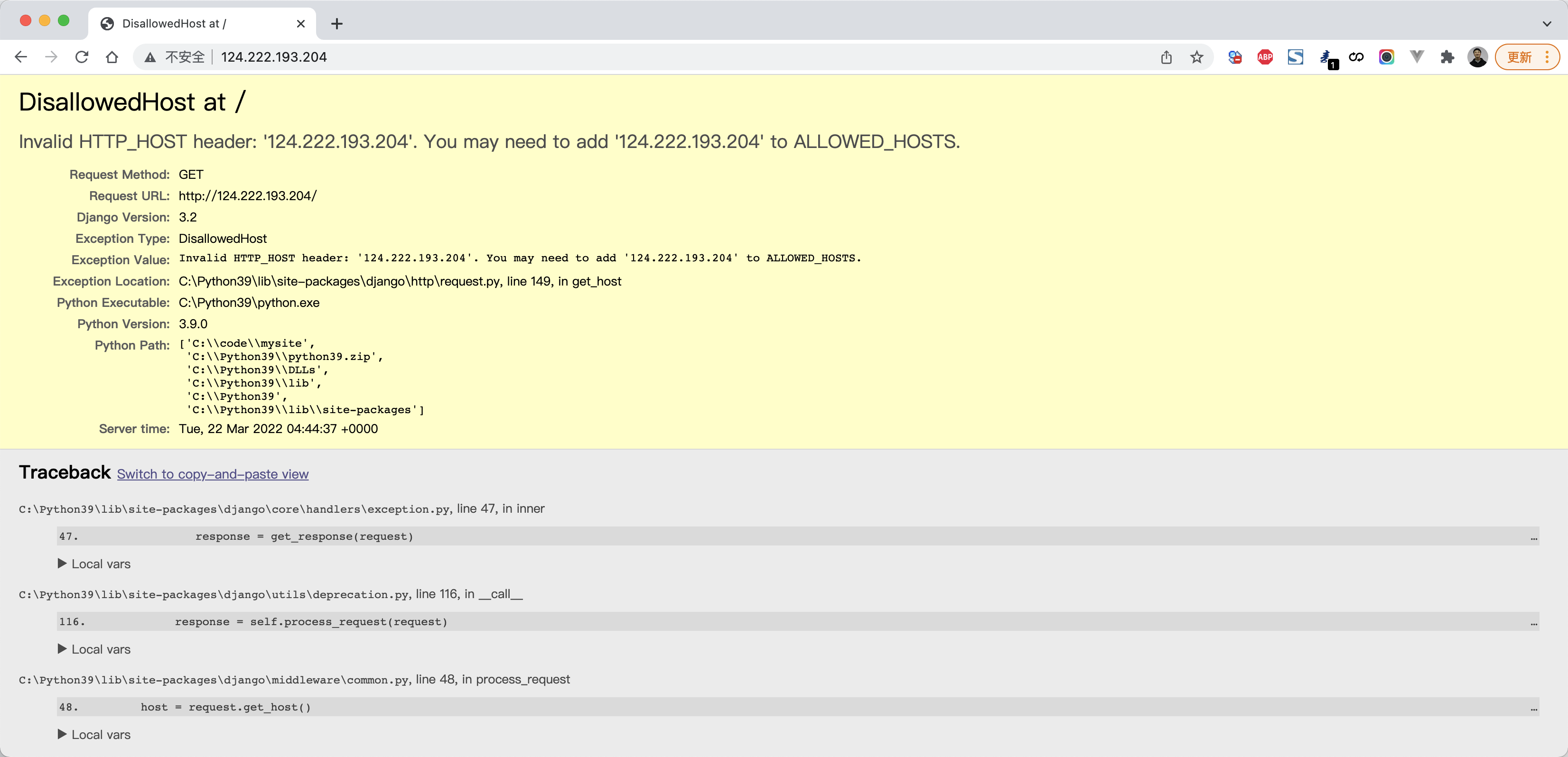Click the browser back arrow
This screenshot has width=1568, height=757.
click(x=21, y=57)
